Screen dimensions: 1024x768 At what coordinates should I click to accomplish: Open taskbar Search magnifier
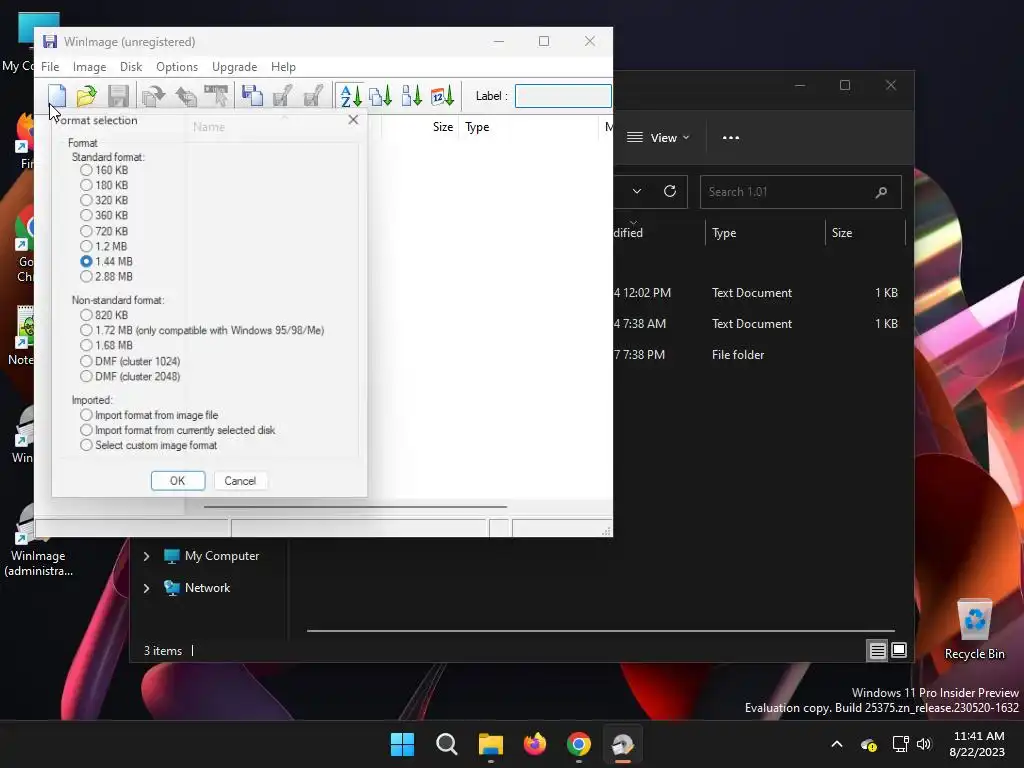point(447,744)
